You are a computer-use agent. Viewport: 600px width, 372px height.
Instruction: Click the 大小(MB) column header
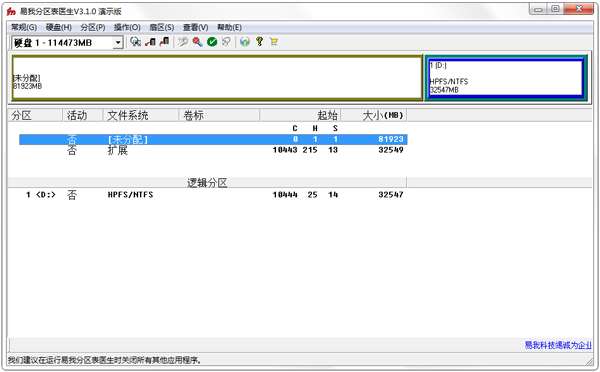click(x=373, y=115)
